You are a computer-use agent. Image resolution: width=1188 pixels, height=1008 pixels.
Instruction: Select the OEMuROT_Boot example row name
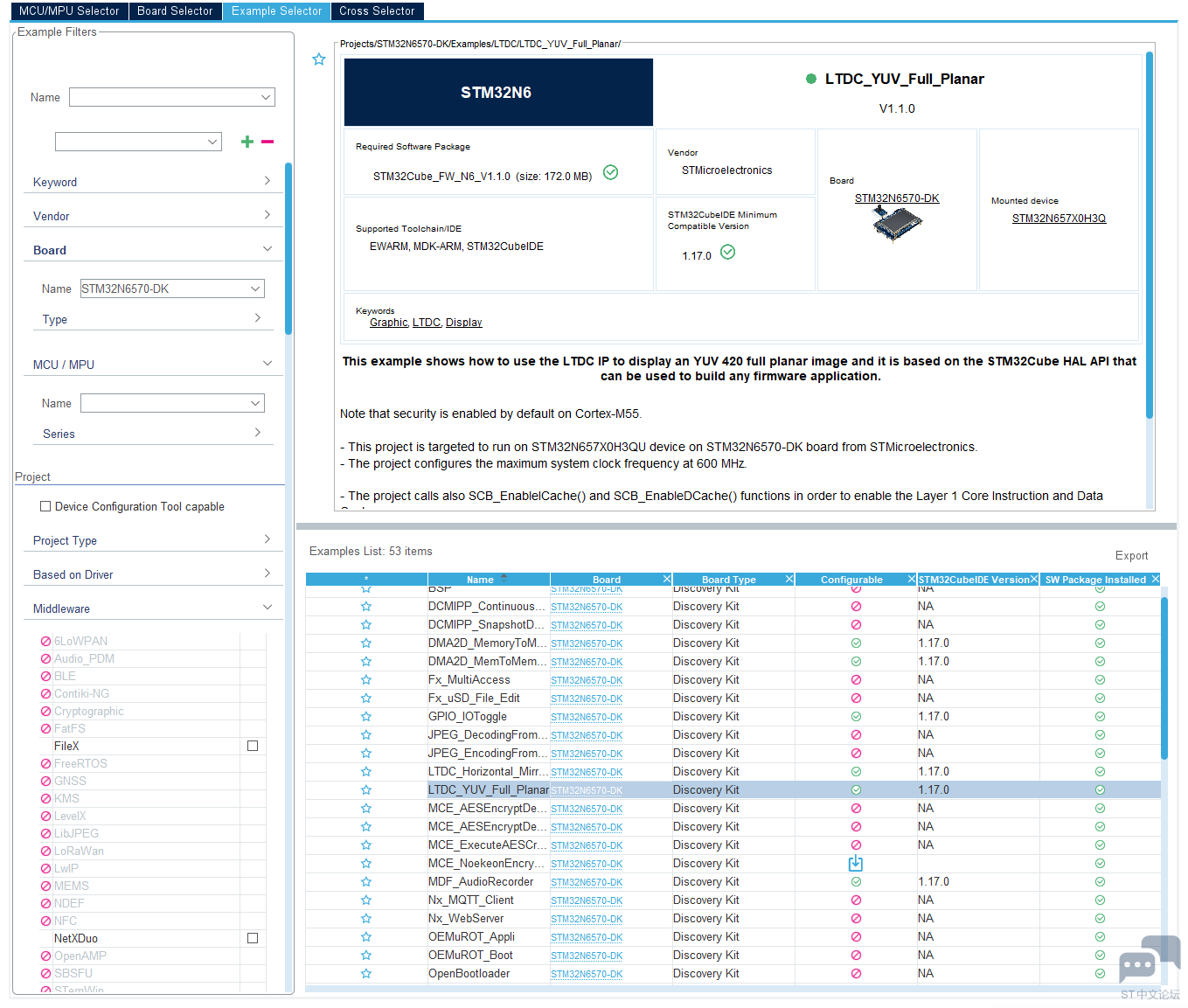pos(470,956)
